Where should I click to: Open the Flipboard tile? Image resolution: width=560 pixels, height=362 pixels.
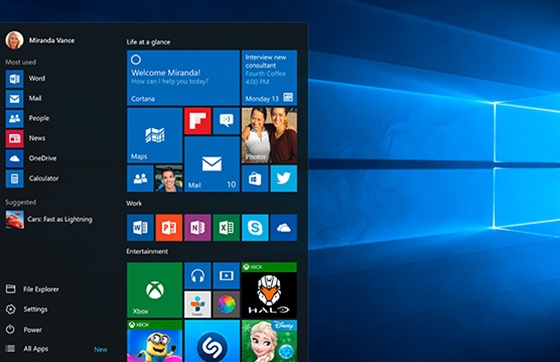click(x=198, y=121)
